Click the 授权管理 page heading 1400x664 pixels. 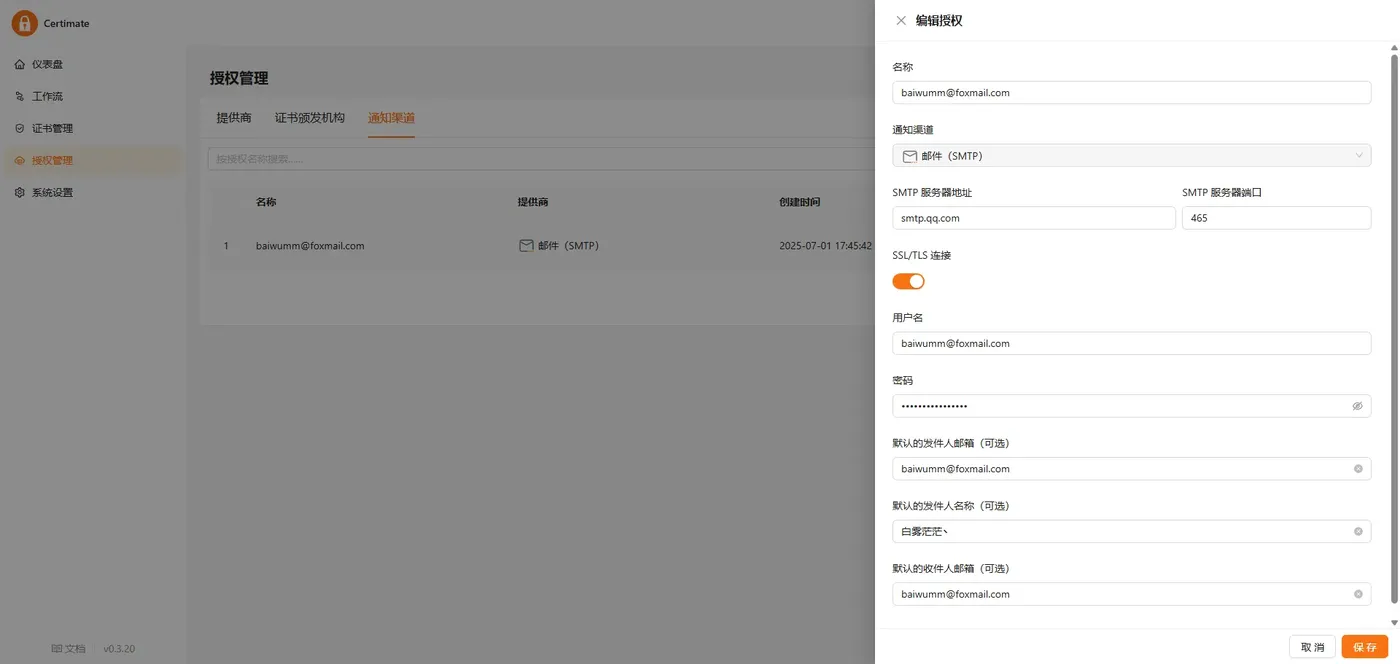tap(239, 78)
